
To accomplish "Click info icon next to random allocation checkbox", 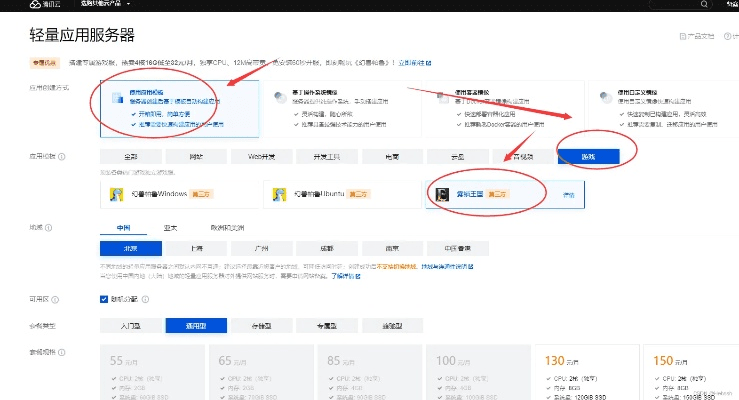I will 145,299.
